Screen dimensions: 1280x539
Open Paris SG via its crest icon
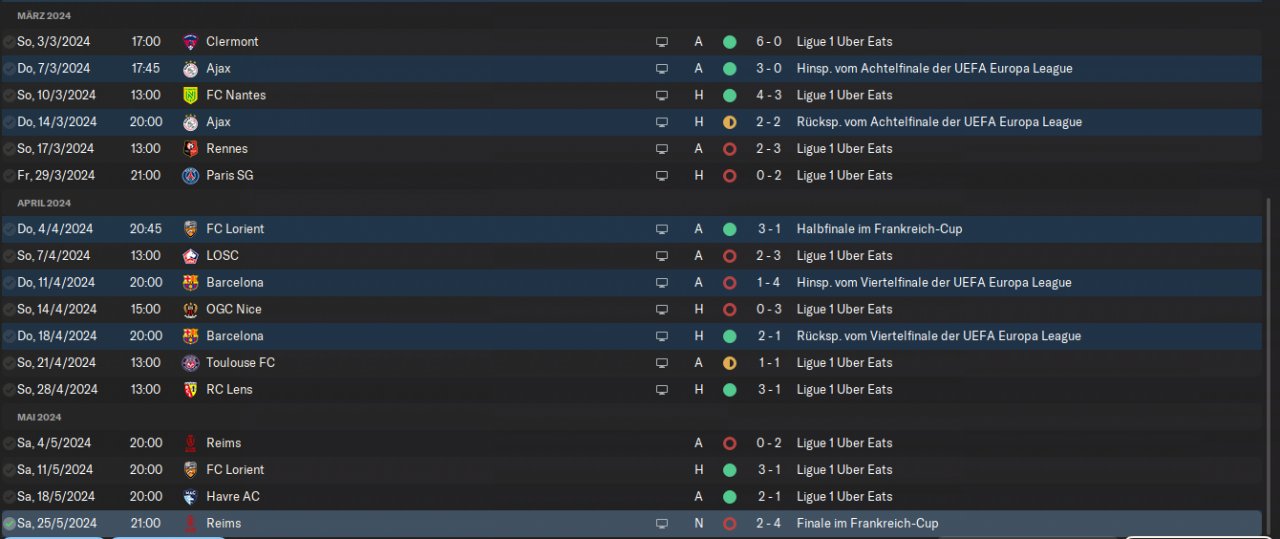tap(191, 175)
